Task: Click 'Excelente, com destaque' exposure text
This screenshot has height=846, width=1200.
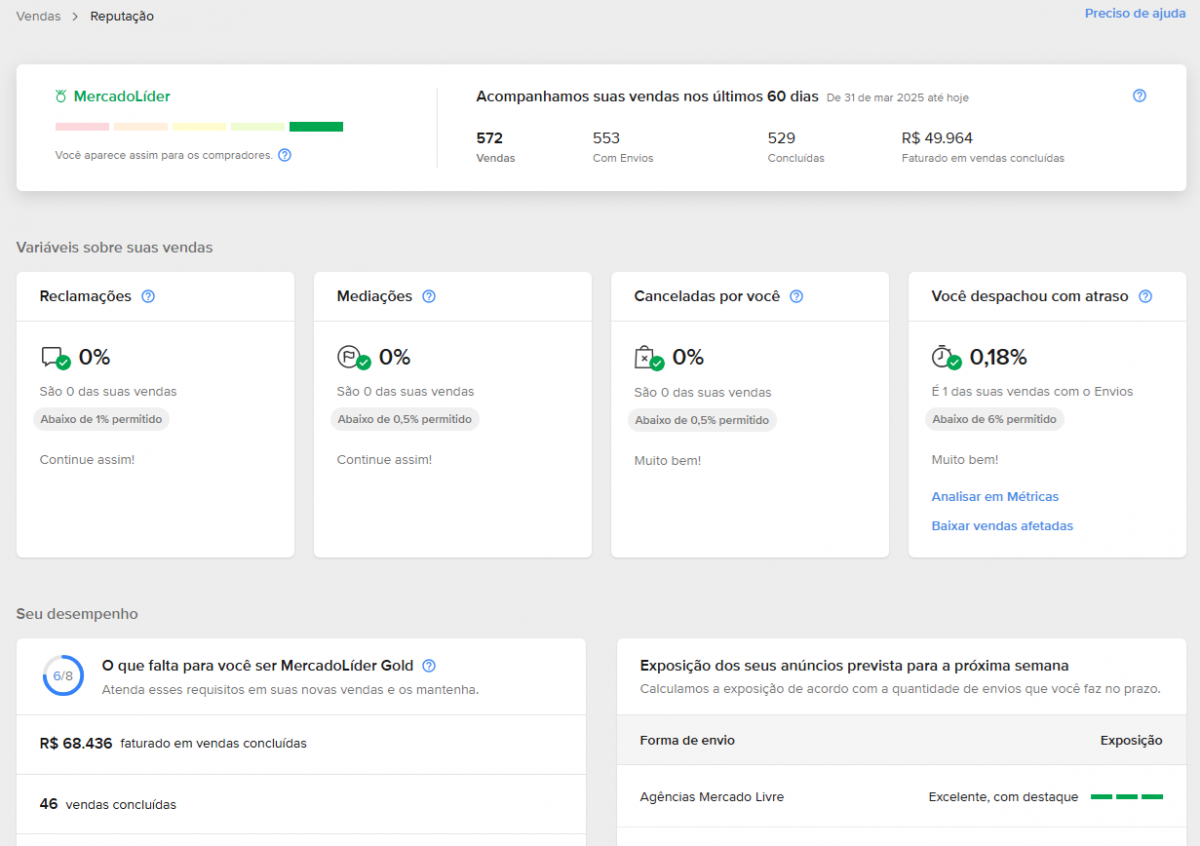Action: click(1003, 797)
